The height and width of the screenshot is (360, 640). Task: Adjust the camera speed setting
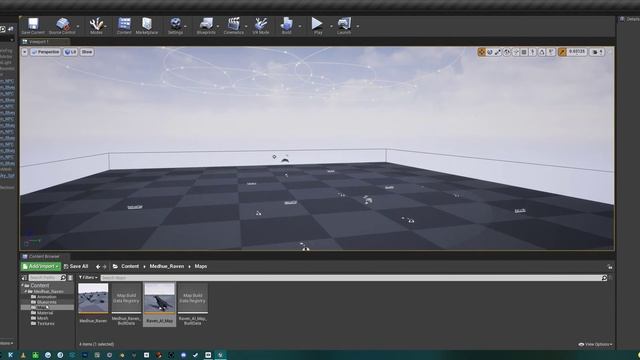pos(597,52)
